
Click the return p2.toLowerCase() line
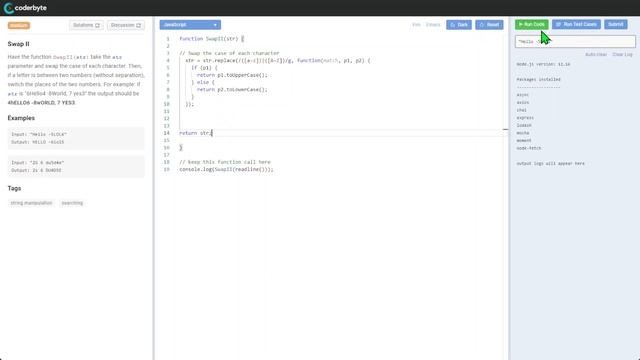pos(232,89)
